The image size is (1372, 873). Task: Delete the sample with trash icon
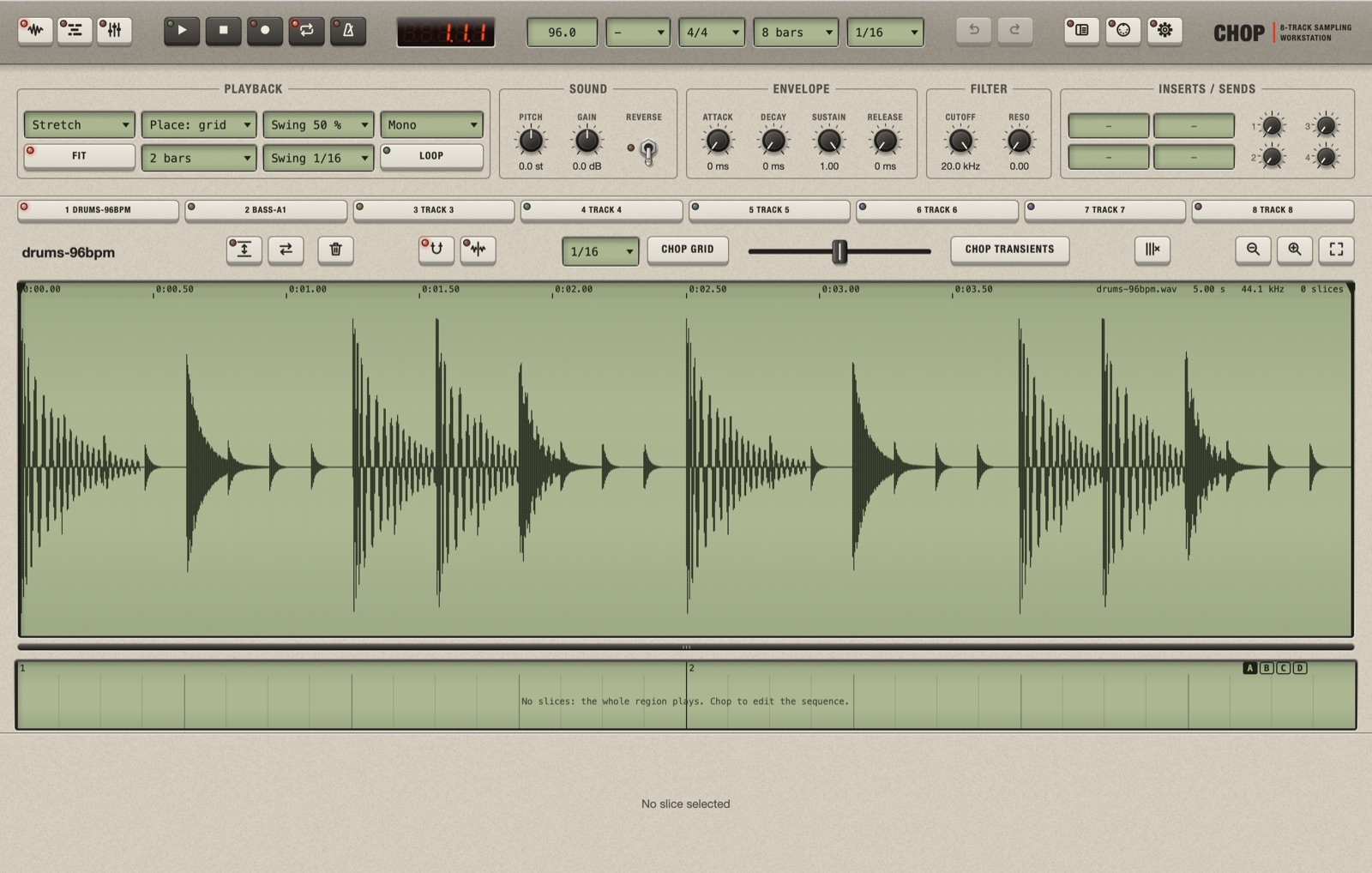click(x=335, y=250)
